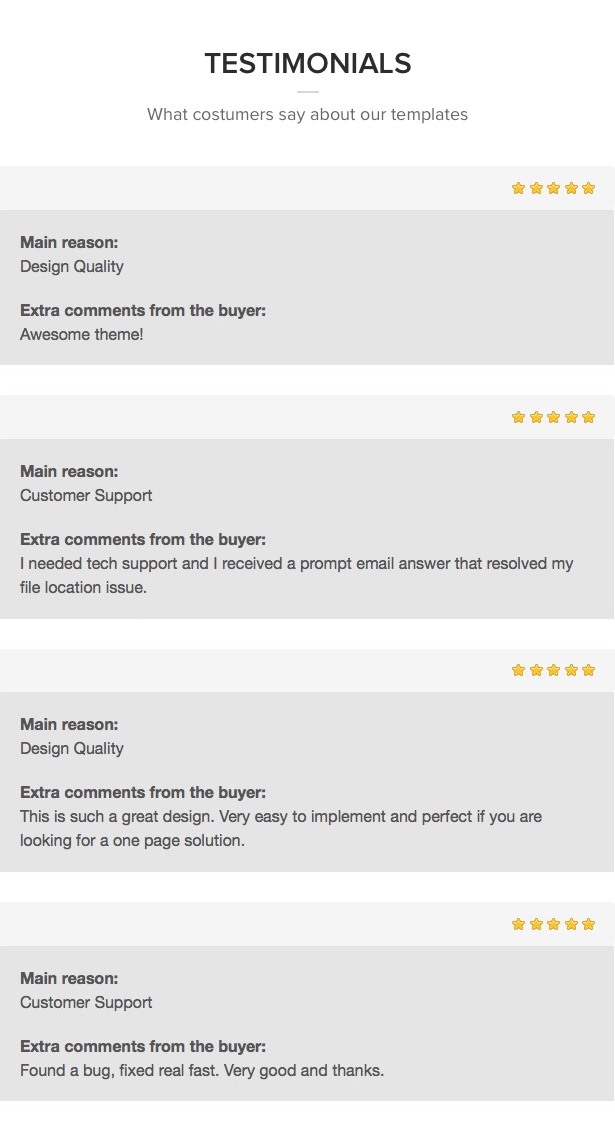Click the "Found a bug, fixed real fast" comment

click(x=201, y=1071)
